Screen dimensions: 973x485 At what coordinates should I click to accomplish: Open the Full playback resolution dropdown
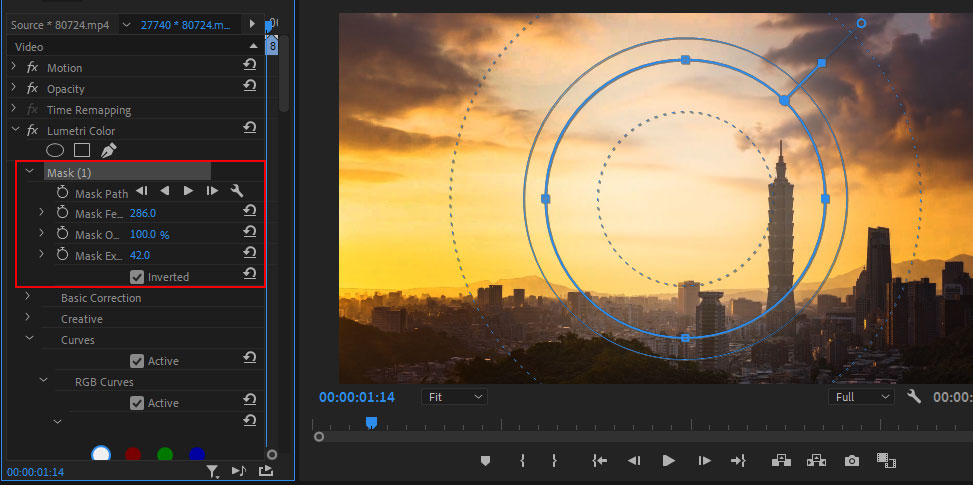click(x=861, y=397)
